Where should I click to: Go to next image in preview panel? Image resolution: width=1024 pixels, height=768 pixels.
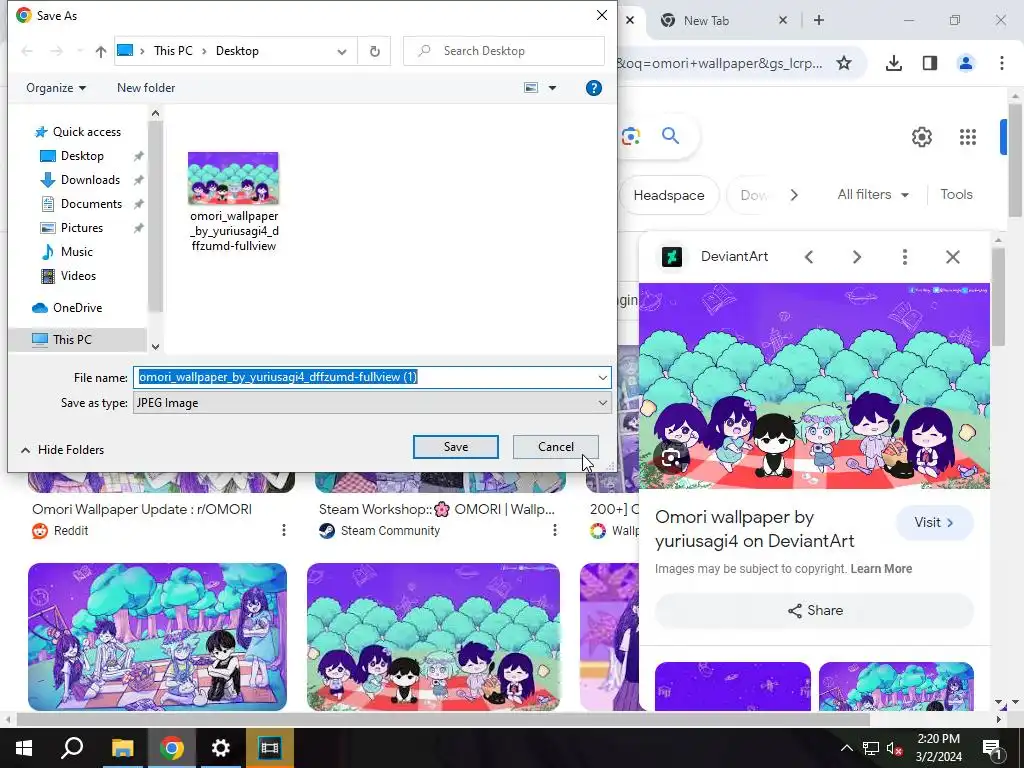click(x=857, y=257)
